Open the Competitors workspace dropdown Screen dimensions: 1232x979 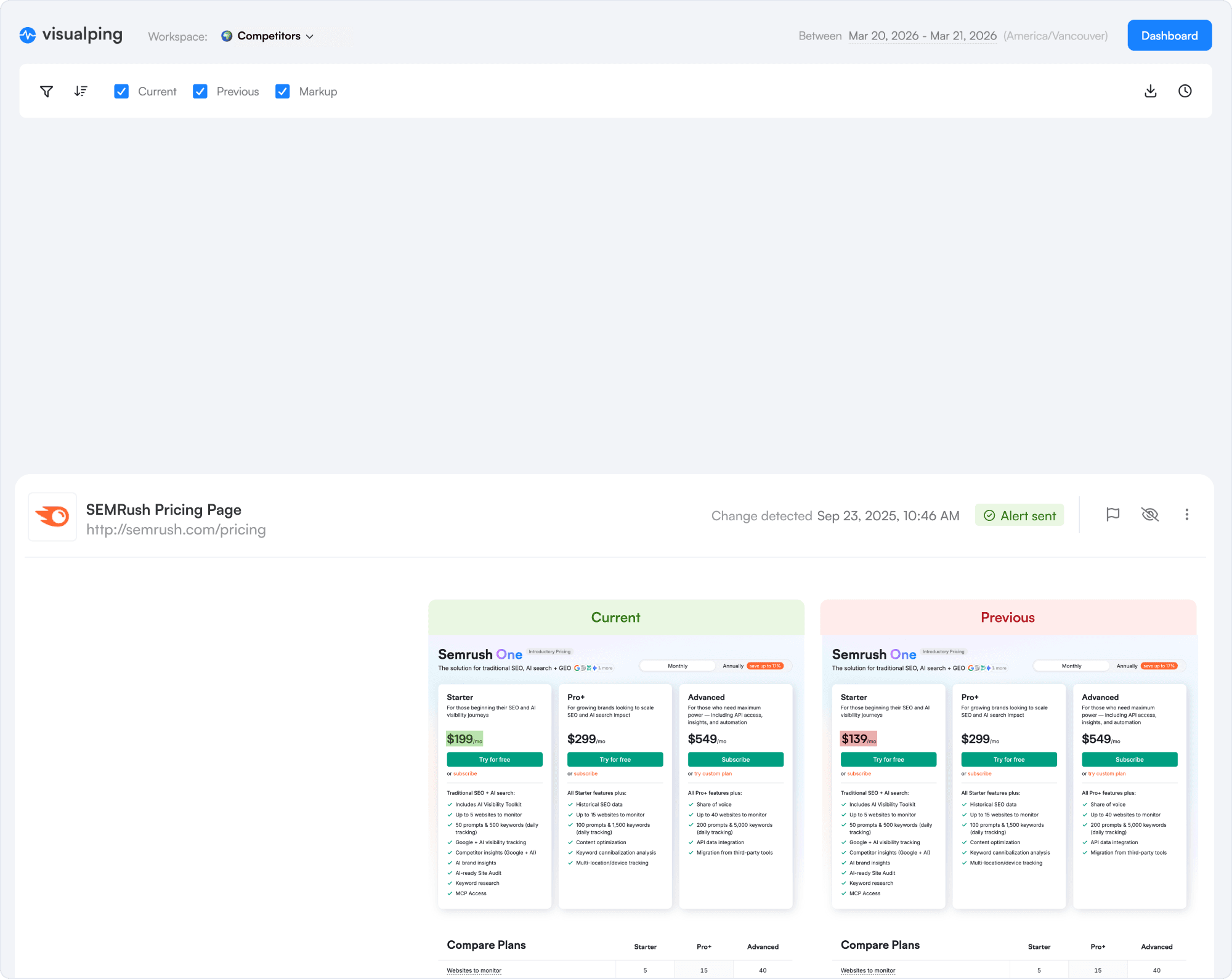(268, 36)
